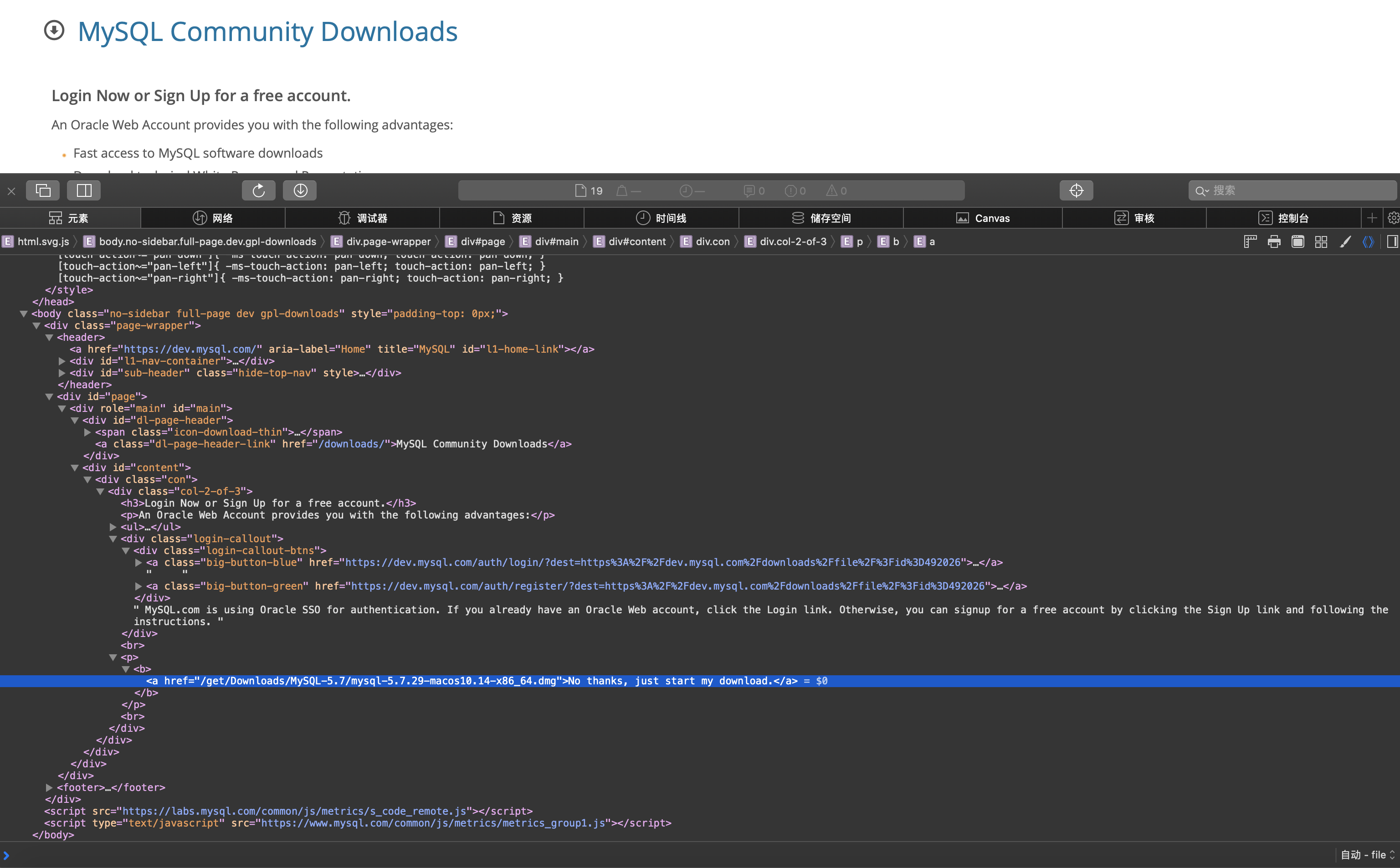
Task: Open the 资源 tab
Action: [512, 218]
